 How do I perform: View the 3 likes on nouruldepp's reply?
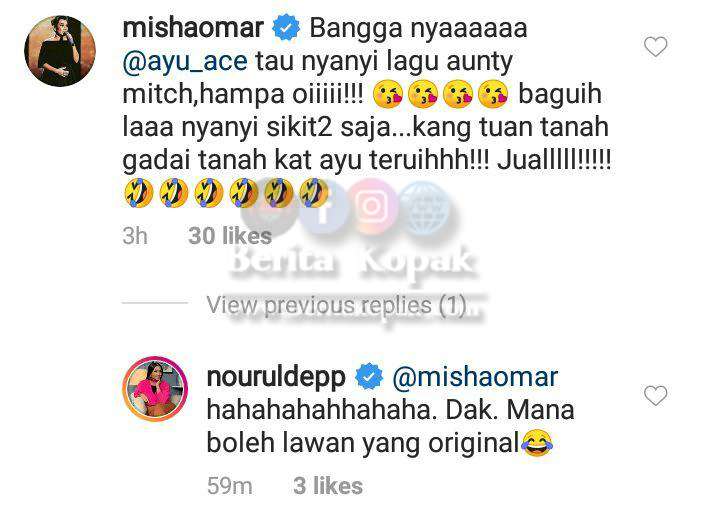point(328,486)
